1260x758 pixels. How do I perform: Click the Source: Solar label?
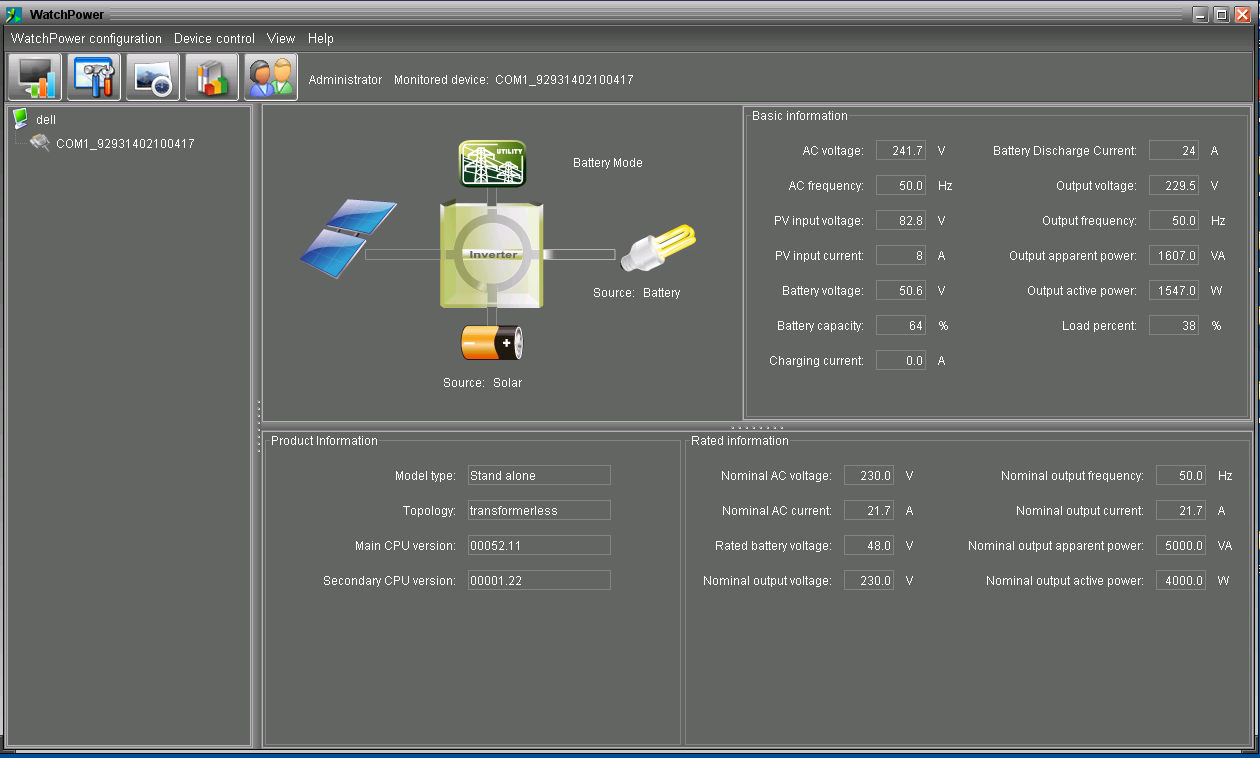[x=482, y=383]
